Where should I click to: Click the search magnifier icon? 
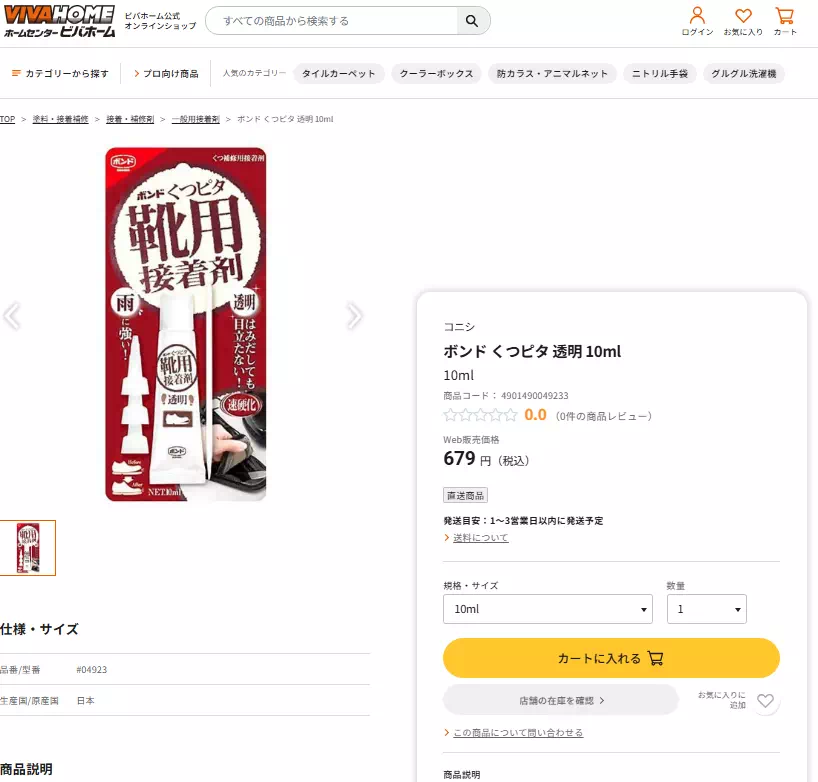[x=473, y=21]
